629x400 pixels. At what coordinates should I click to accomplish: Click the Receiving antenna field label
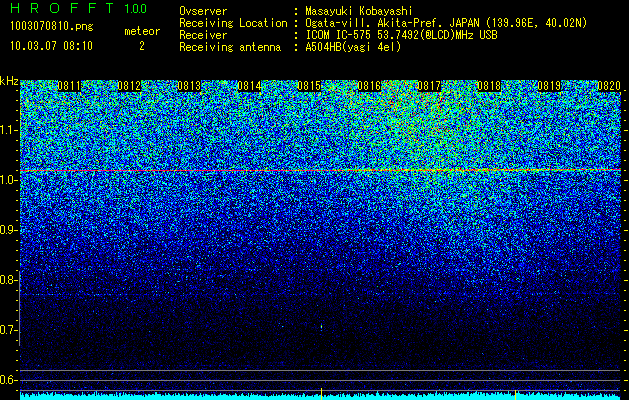[230, 47]
